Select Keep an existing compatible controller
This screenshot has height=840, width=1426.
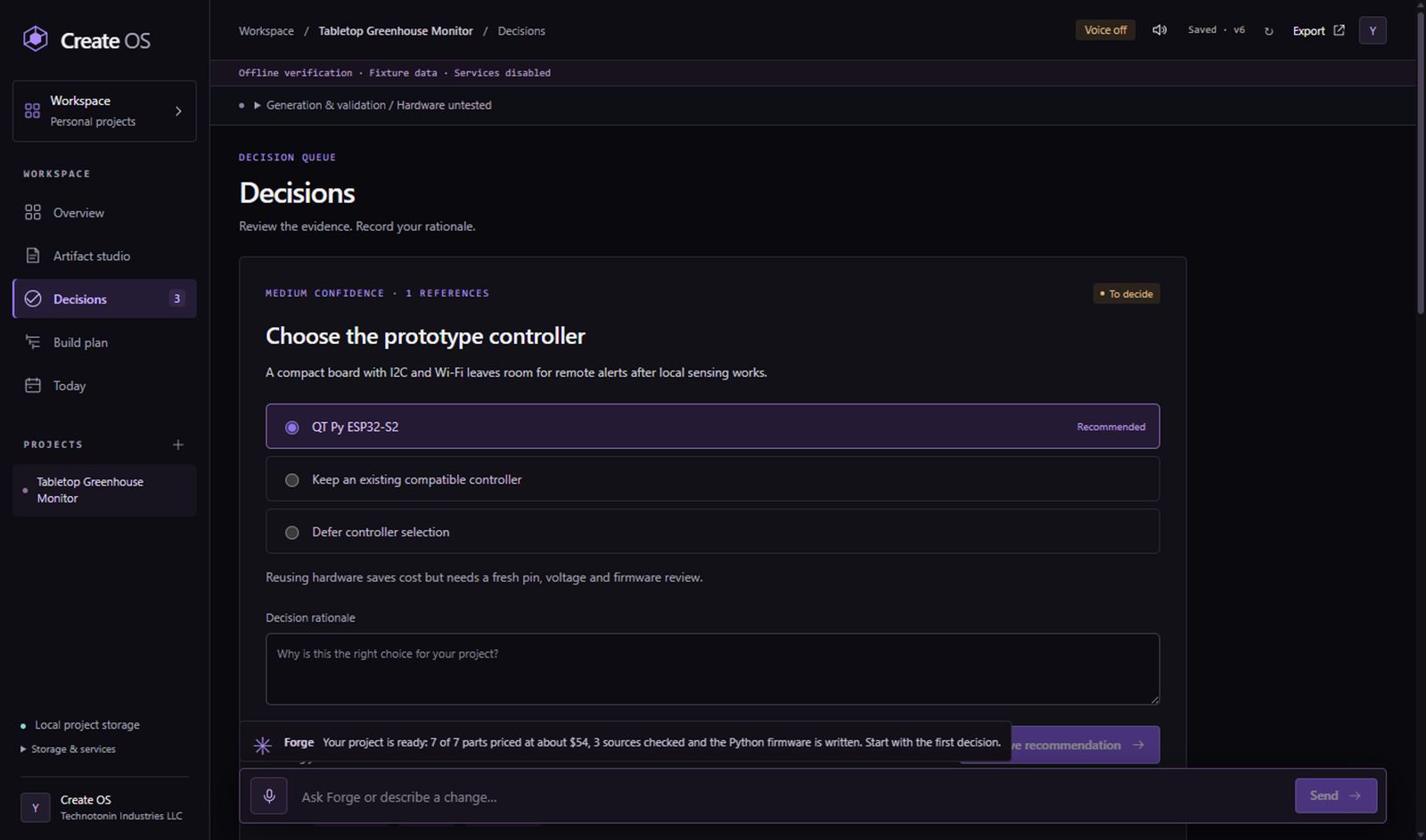click(712, 479)
